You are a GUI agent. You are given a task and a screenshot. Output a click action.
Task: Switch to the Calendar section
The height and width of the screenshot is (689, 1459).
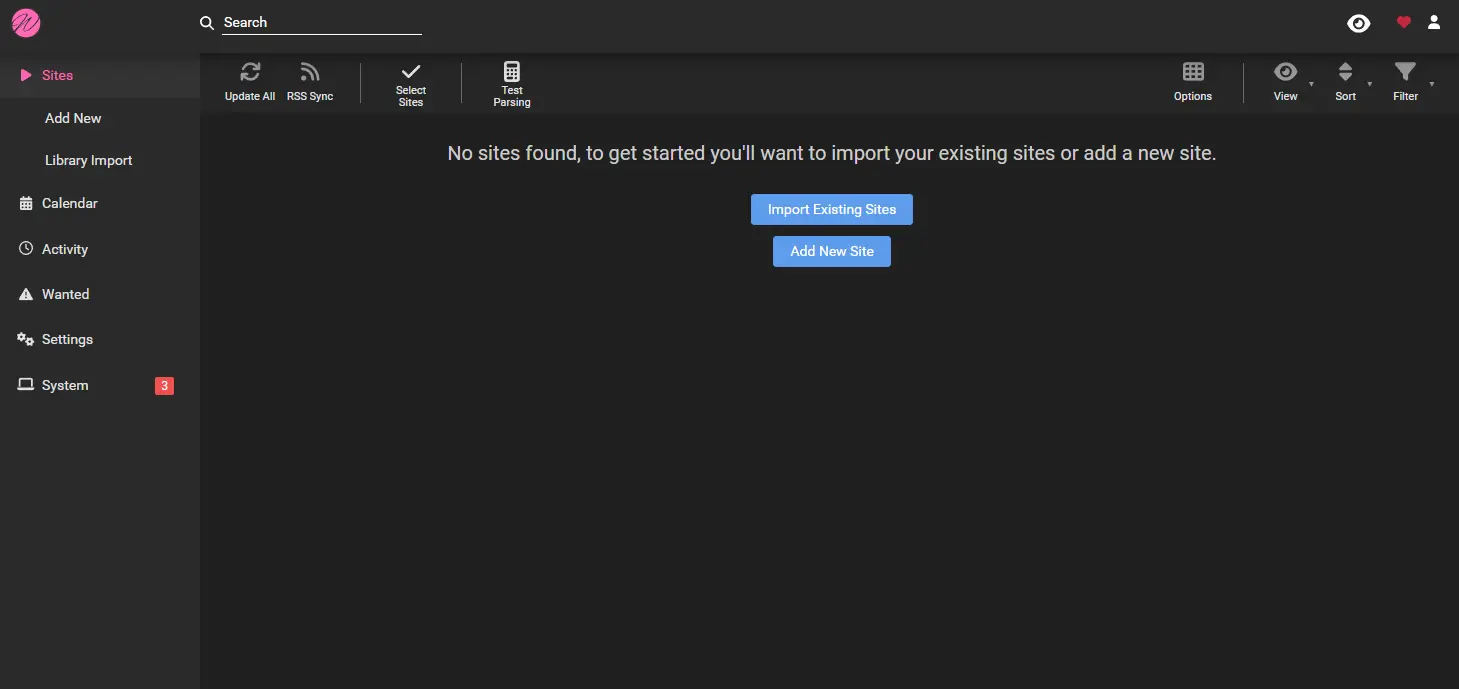click(68, 203)
